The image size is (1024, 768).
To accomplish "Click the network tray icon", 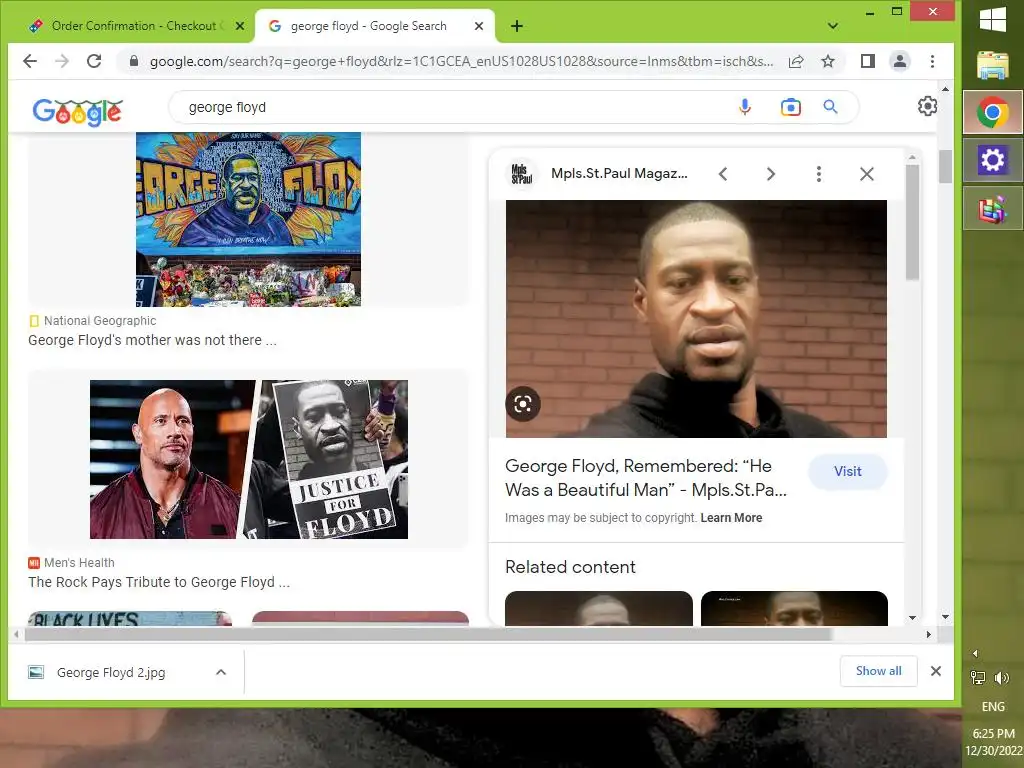I will (978, 678).
